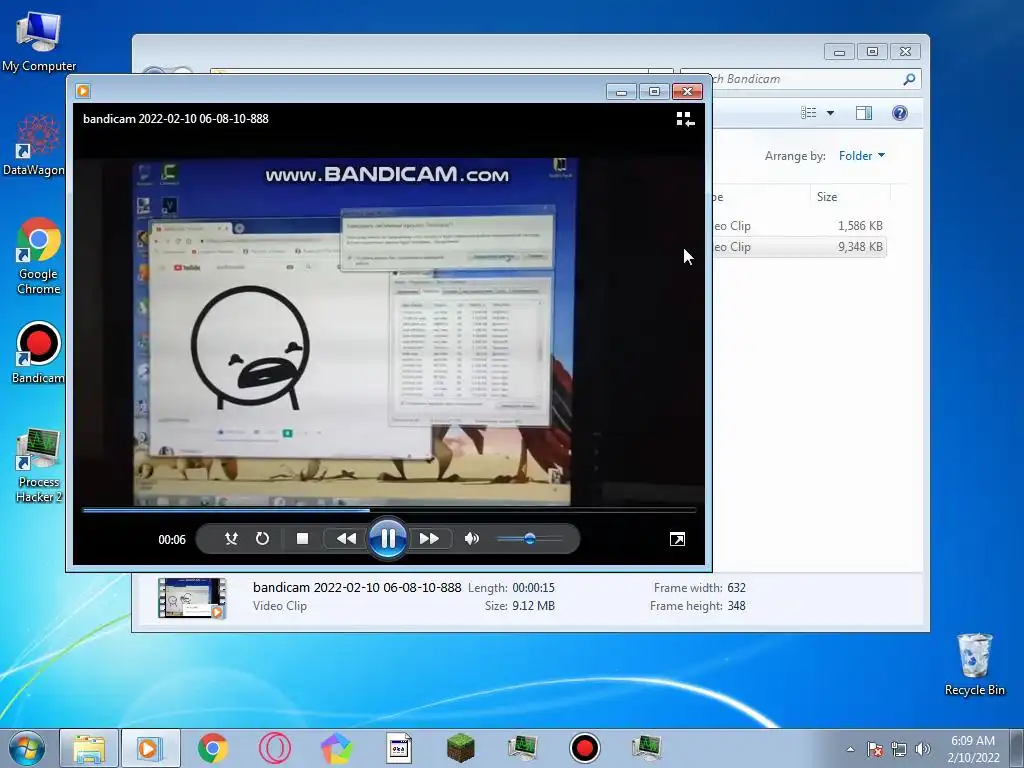Click the Size 9.12 MB value
Viewport: 1024px width, 768px height.
point(533,606)
